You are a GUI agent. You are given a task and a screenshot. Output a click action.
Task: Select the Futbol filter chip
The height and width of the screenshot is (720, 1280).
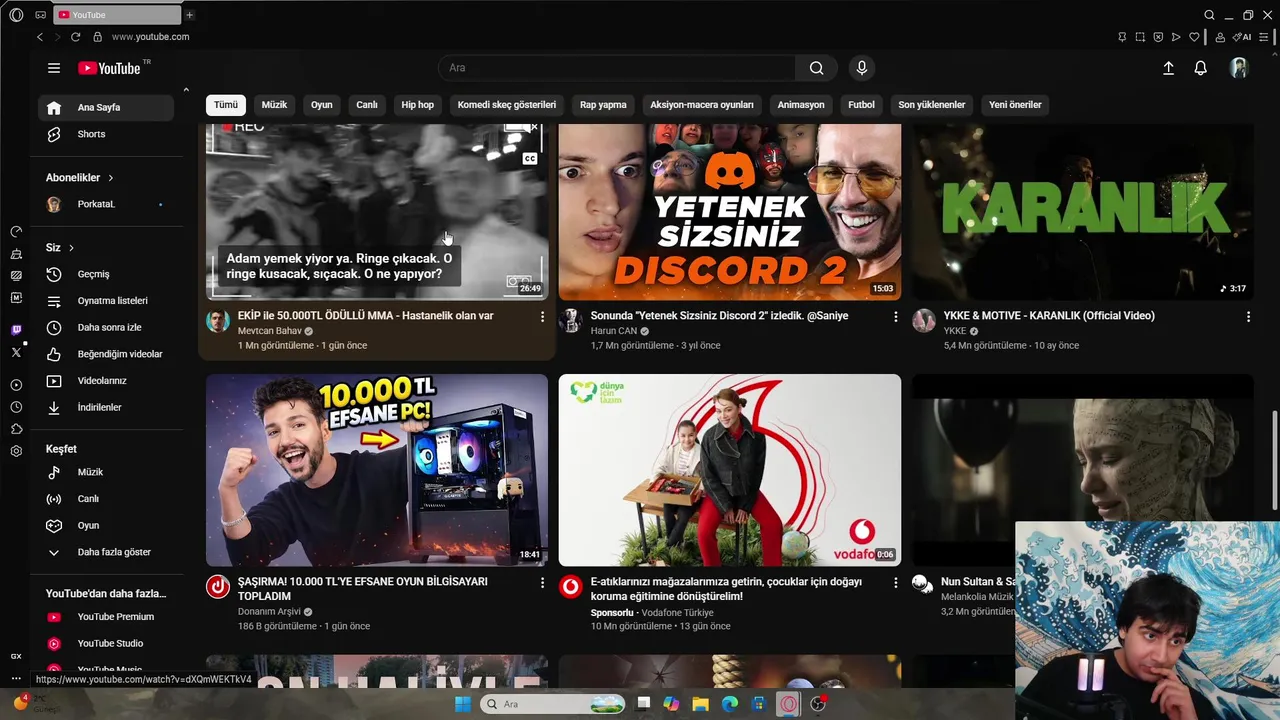tap(861, 105)
